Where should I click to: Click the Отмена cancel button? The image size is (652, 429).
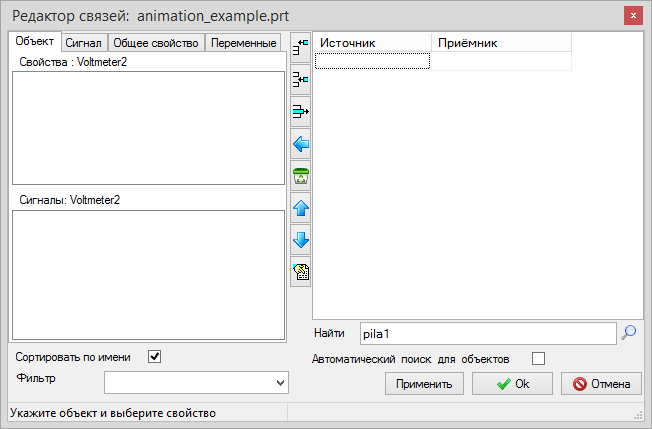coord(601,383)
